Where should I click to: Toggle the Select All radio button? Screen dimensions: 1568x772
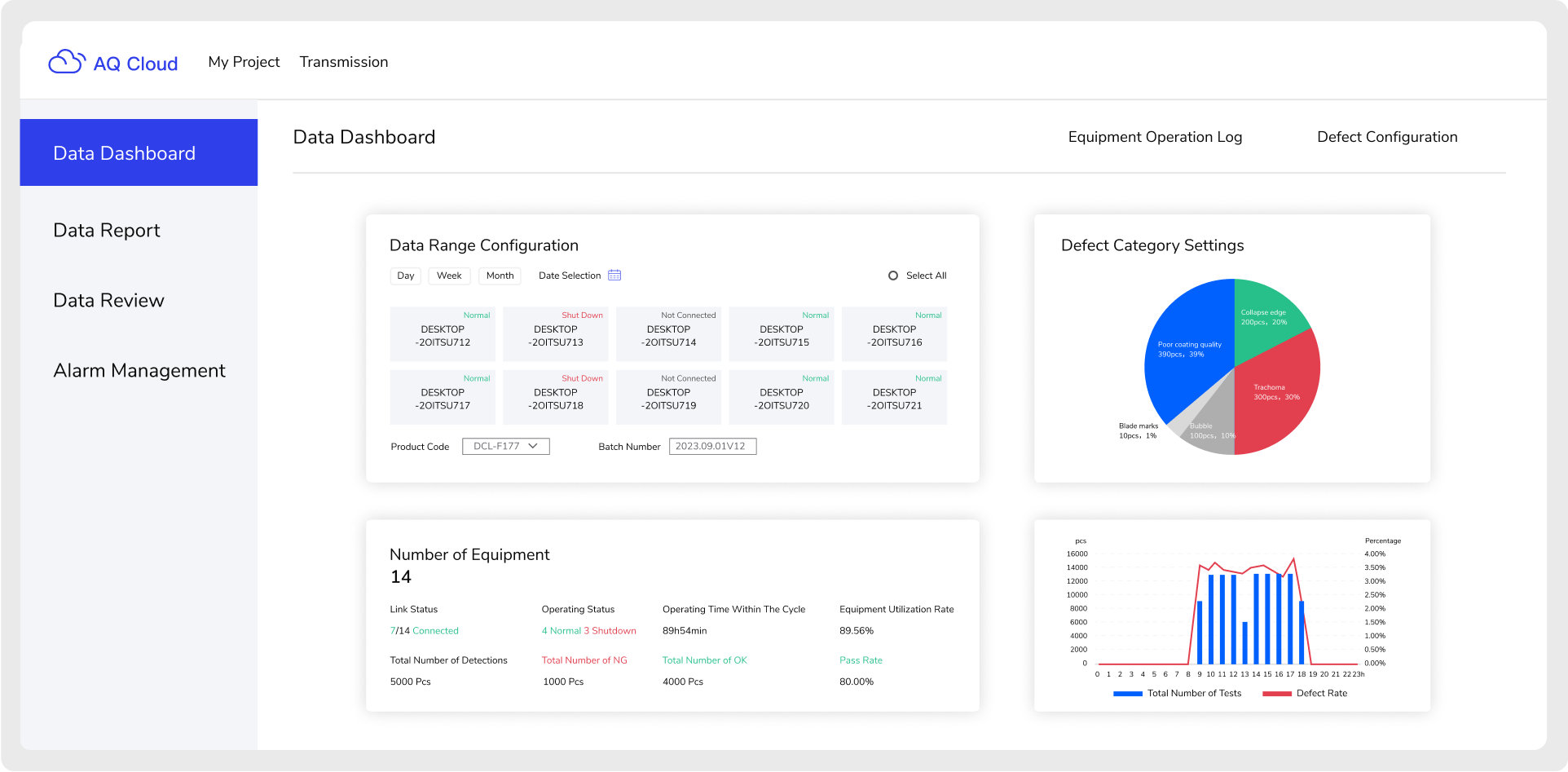(893, 276)
